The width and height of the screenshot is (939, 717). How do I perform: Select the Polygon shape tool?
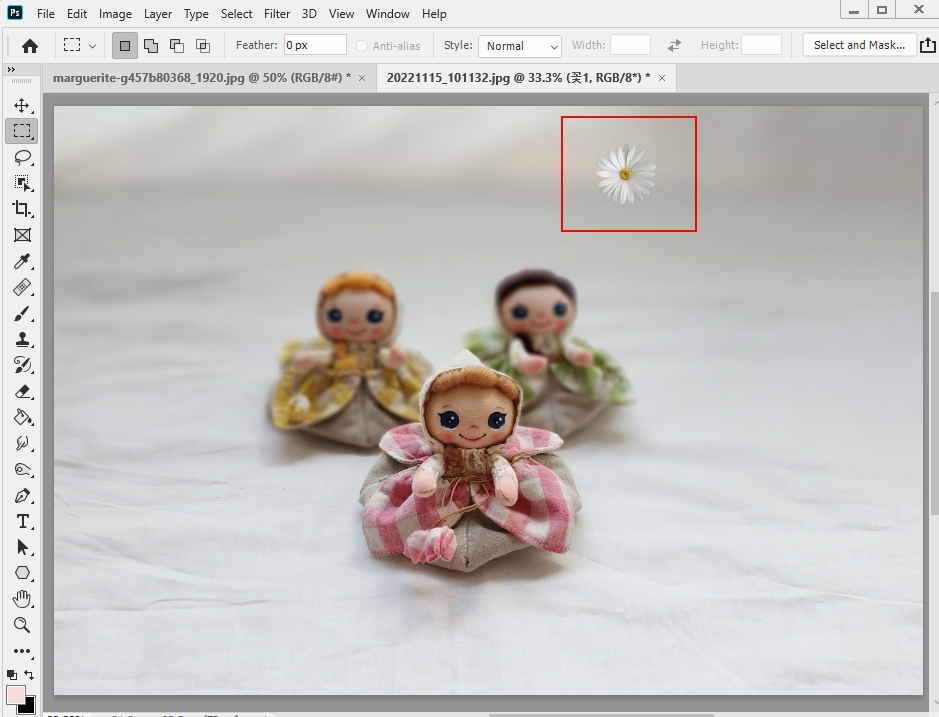(x=22, y=573)
